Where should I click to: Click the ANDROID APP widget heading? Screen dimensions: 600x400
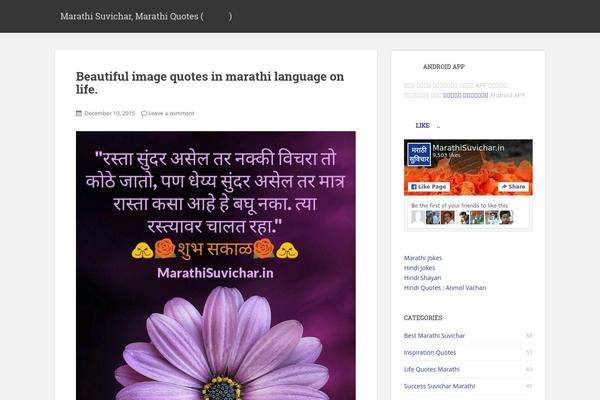tap(444, 67)
